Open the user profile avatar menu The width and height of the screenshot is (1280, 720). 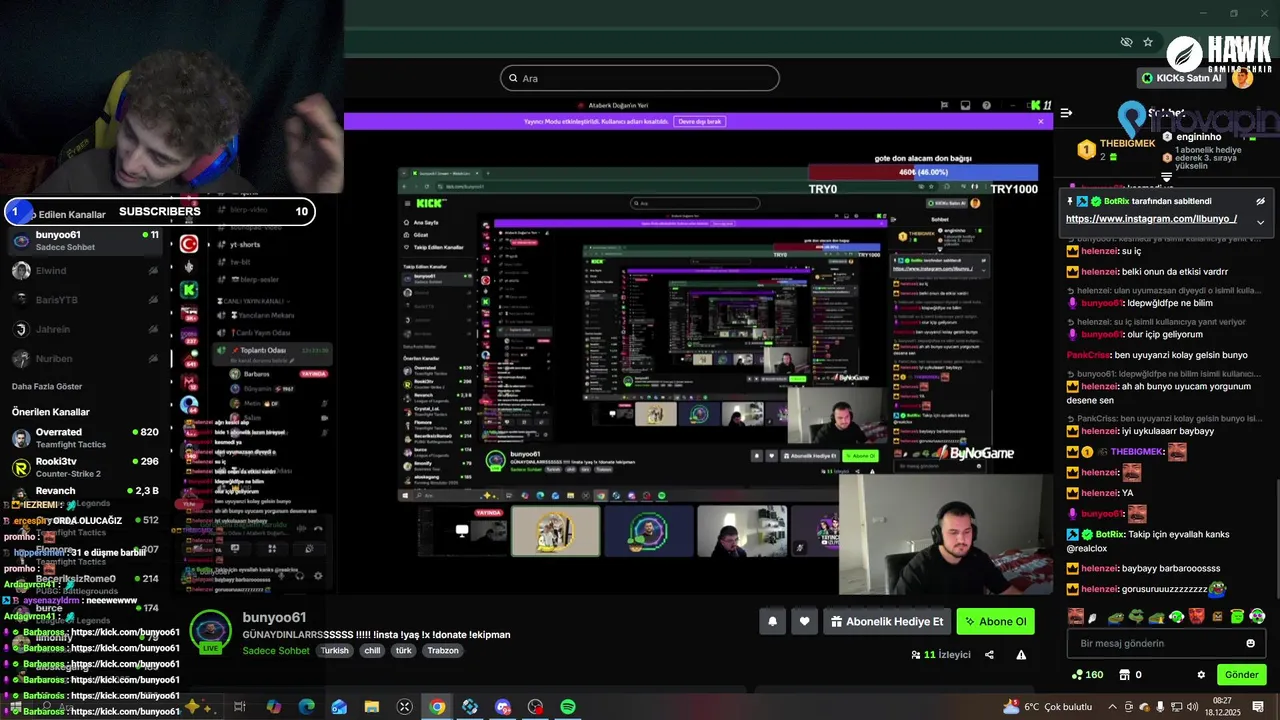click(1243, 78)
